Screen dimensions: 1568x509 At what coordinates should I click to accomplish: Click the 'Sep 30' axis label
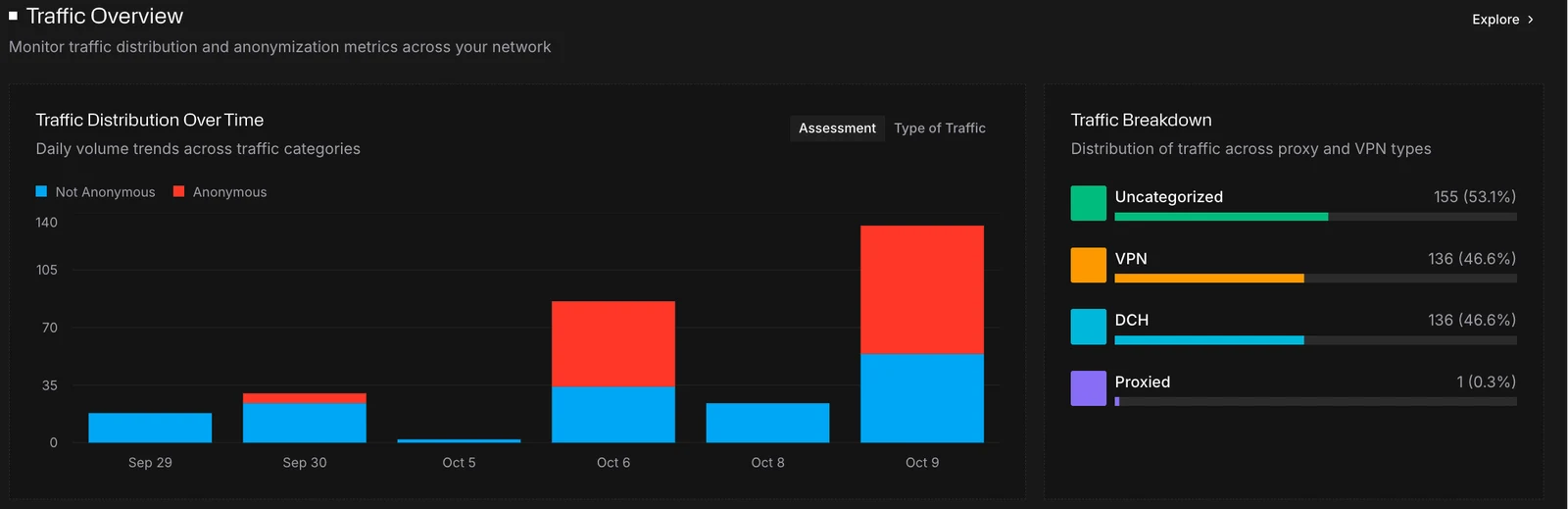(x=305, y=463)
